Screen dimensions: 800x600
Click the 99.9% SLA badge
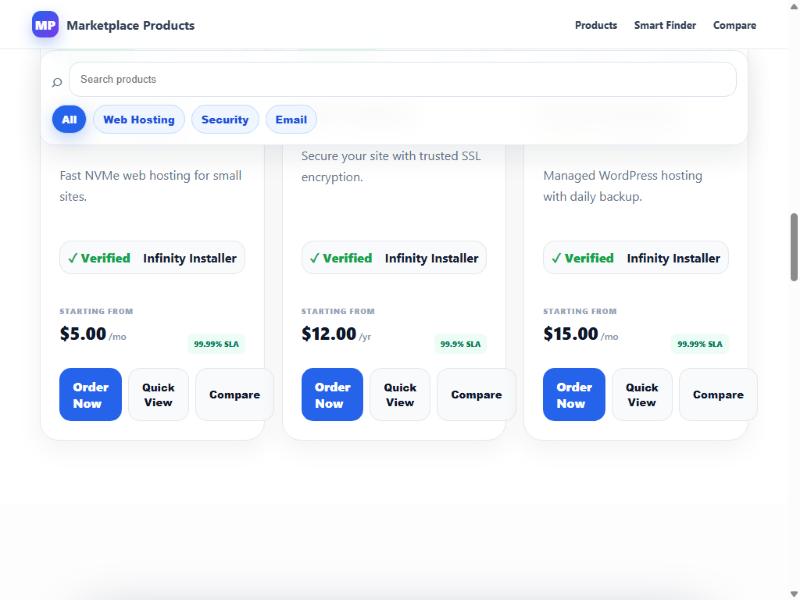tap(460, 344)
